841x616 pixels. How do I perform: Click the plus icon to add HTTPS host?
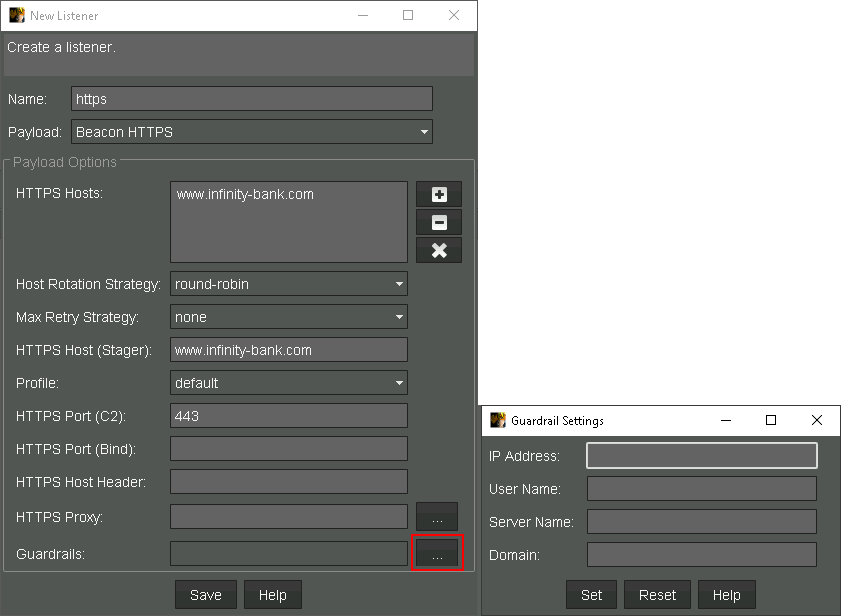click(439, 195)
